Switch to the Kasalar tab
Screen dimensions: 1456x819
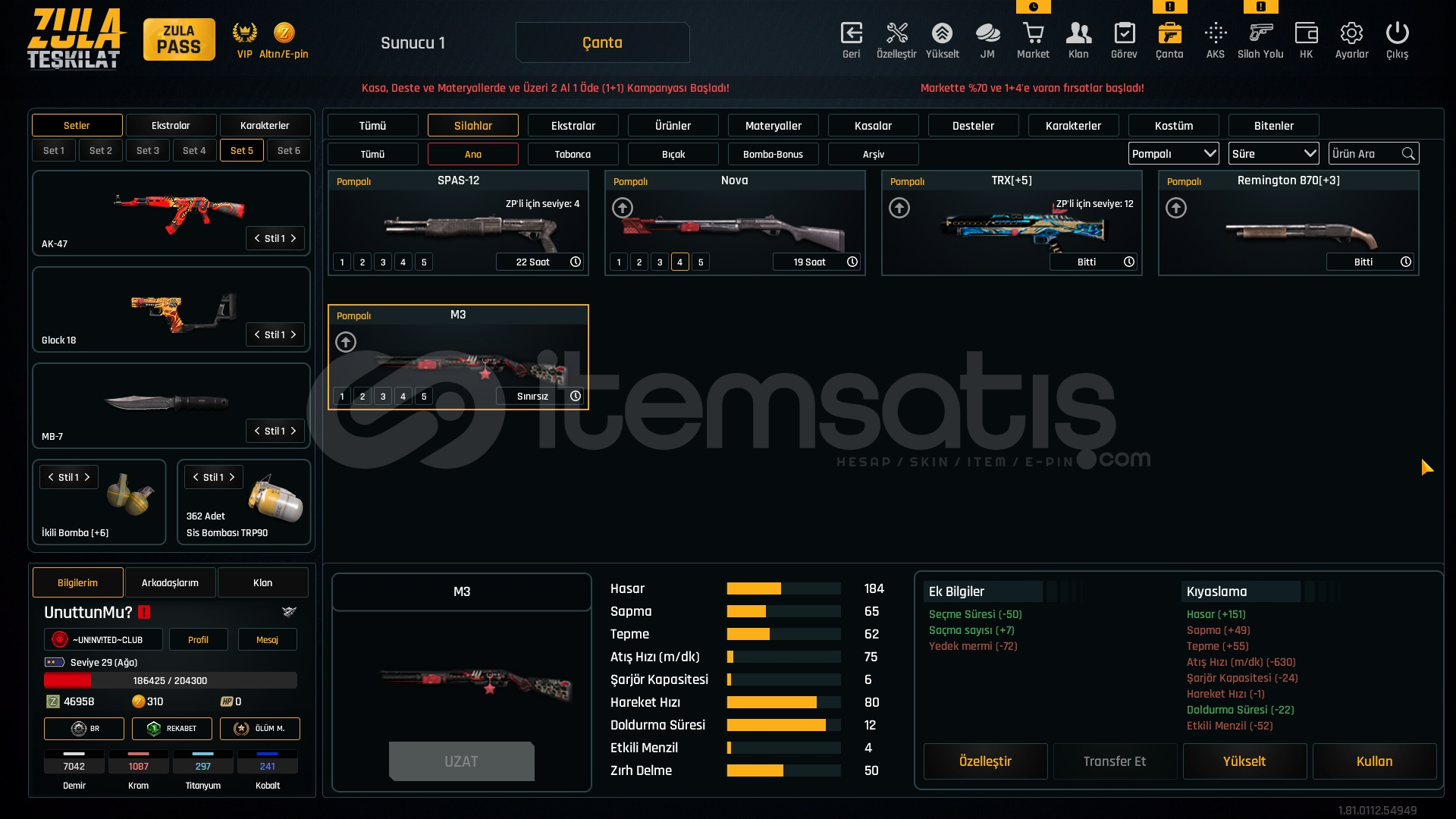873,126
